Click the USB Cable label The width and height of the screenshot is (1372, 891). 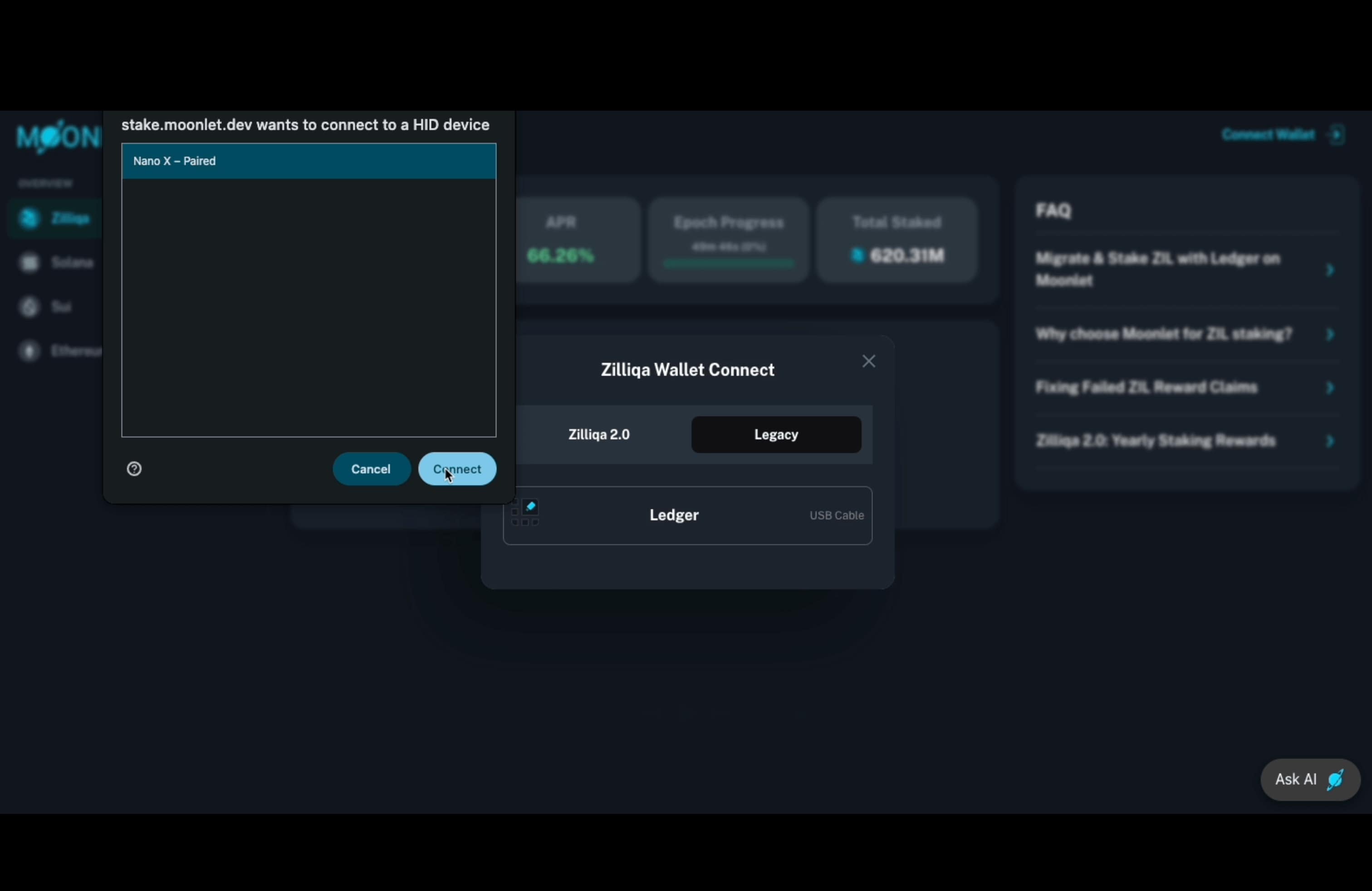[x=837, y=516]
